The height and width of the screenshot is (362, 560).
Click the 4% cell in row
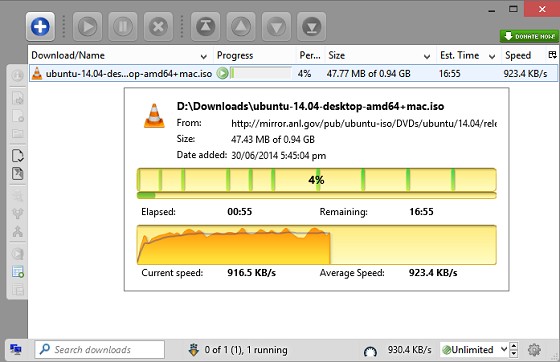pos(304,74)
